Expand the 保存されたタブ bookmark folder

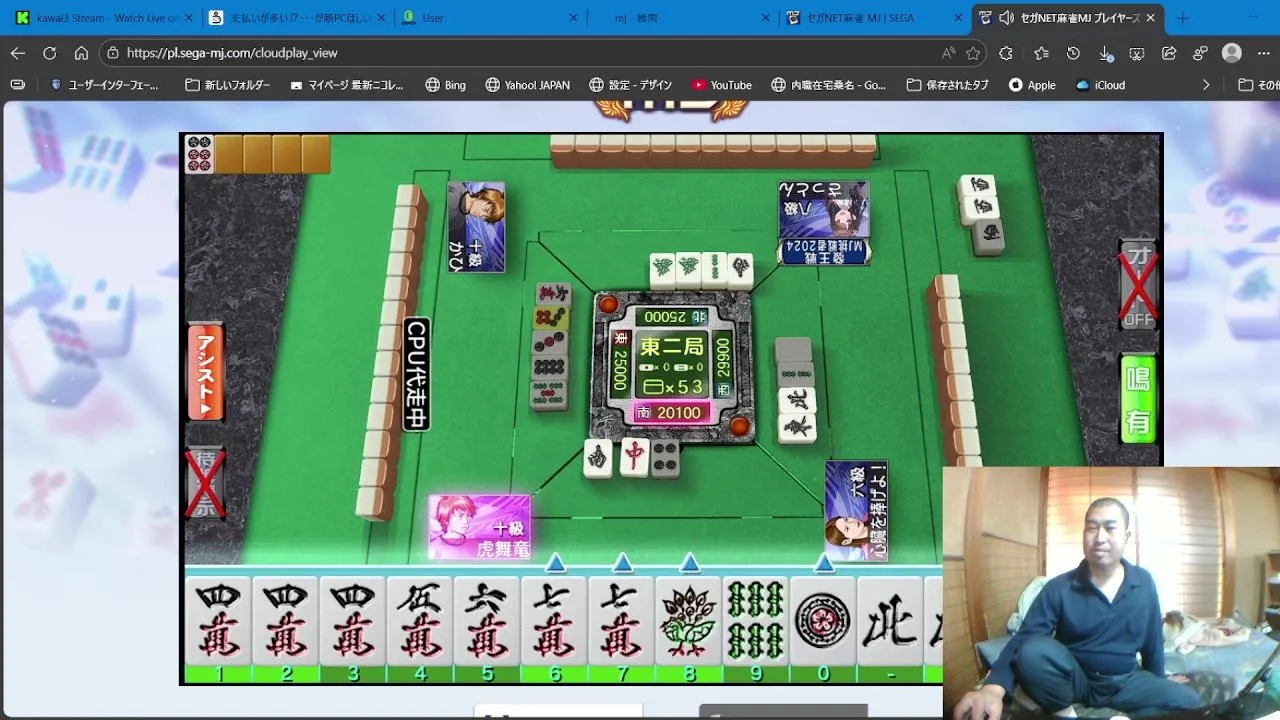coord(947,85)
